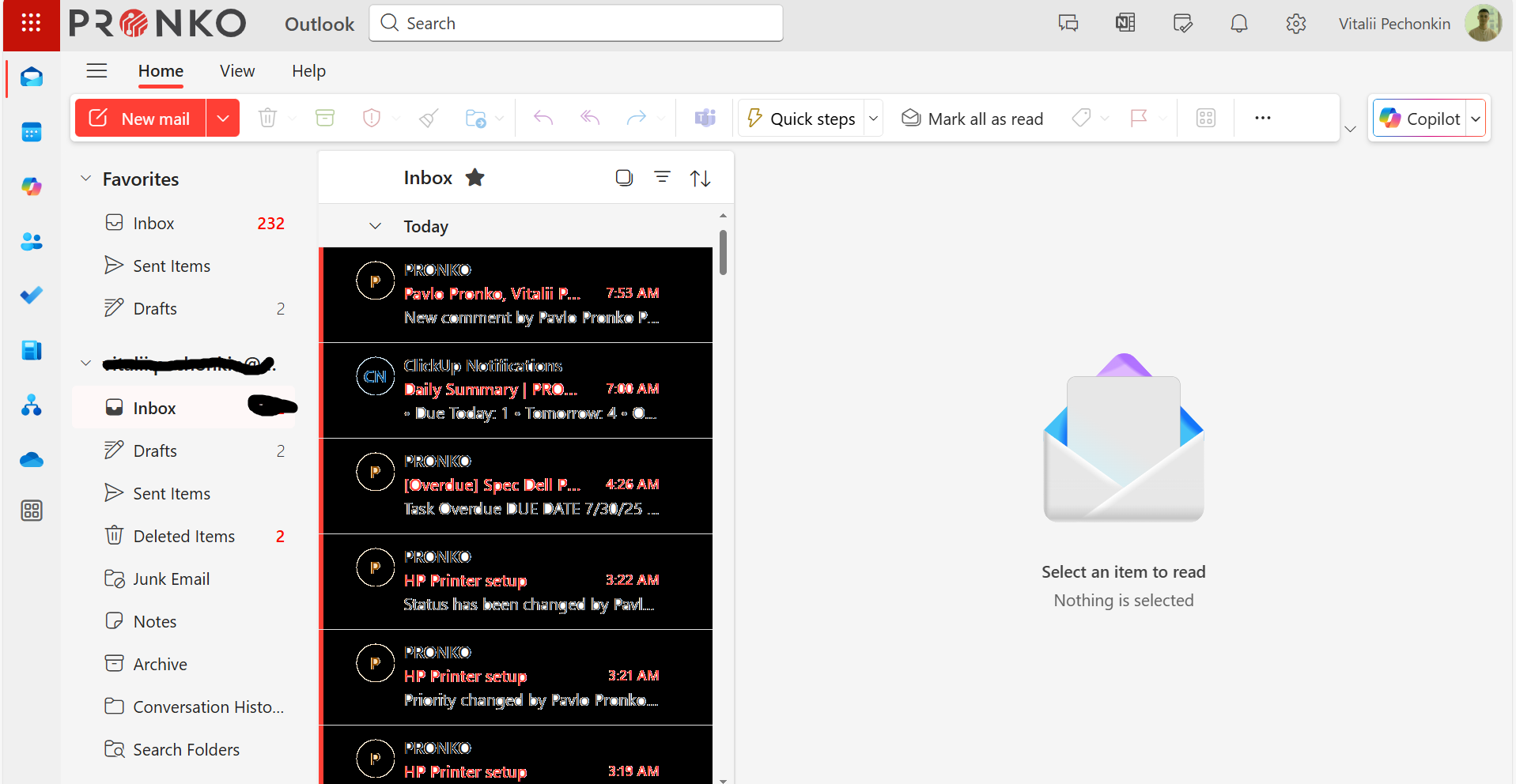The image size is (1516, 784).
Task: Open the Quick steps dropdown arrow
Action: [874, 119]
